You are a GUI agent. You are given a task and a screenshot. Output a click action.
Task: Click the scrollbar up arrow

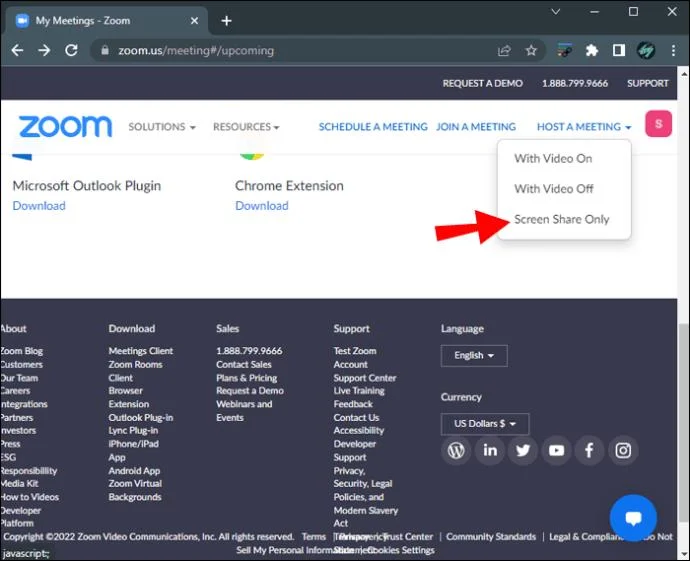click(684, 74)
